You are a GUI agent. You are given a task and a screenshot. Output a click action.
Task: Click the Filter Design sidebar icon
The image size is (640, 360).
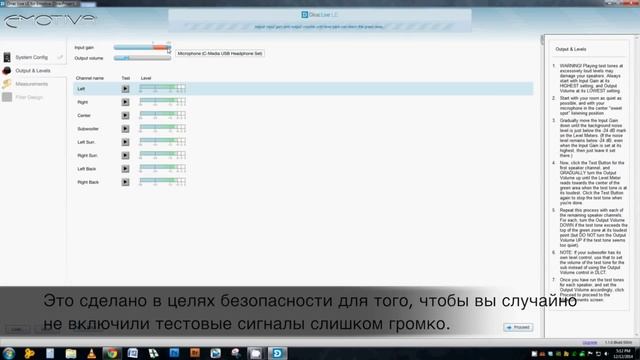(x=7, y=97)
